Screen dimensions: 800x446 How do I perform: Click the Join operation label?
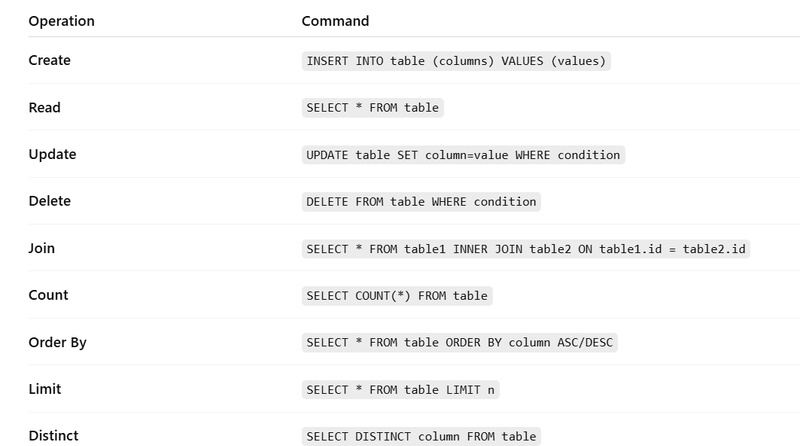click(41, 248)
